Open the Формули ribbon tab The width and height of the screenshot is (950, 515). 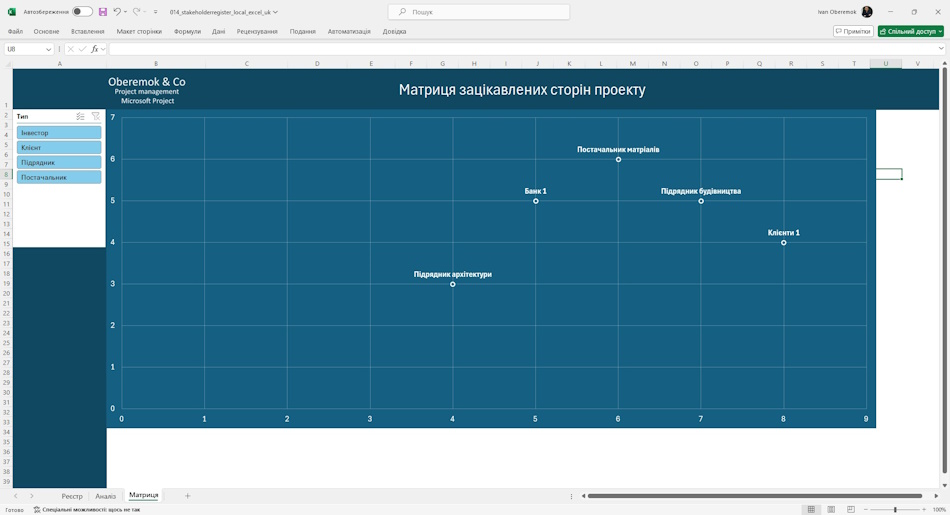click(x=187, y=32)
